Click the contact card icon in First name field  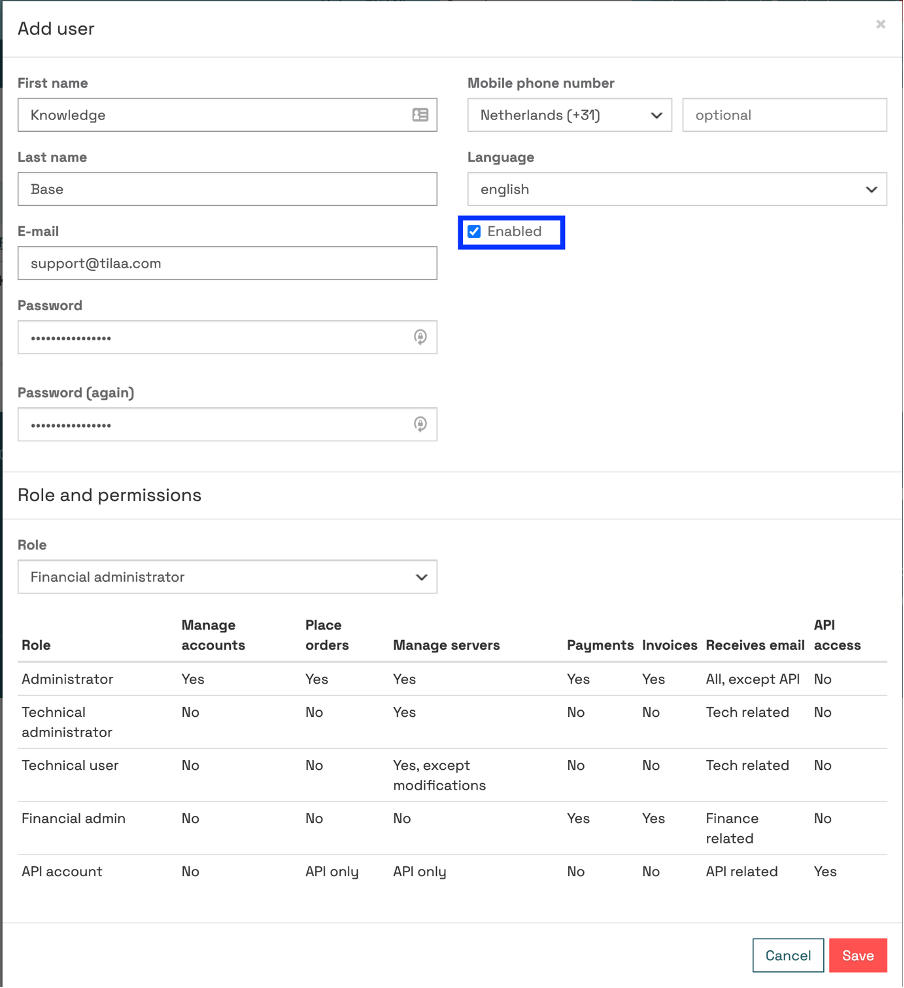420,115
